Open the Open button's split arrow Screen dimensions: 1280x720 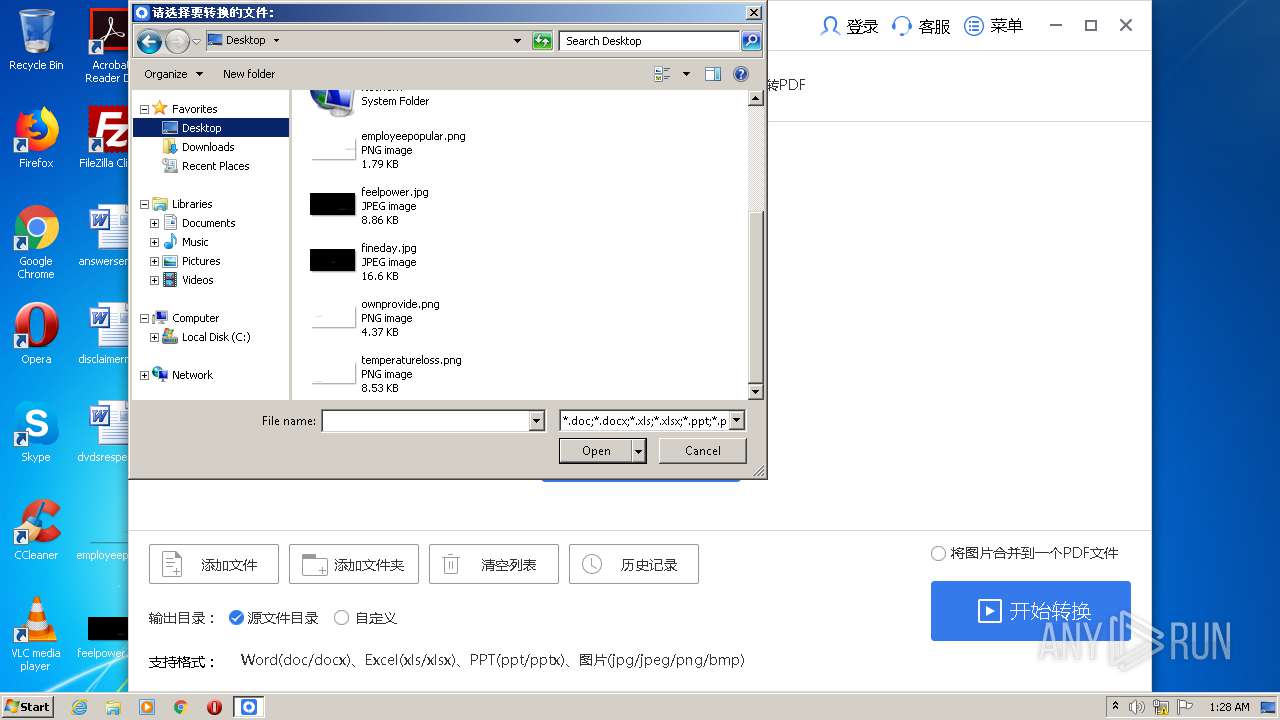(639, 451)
